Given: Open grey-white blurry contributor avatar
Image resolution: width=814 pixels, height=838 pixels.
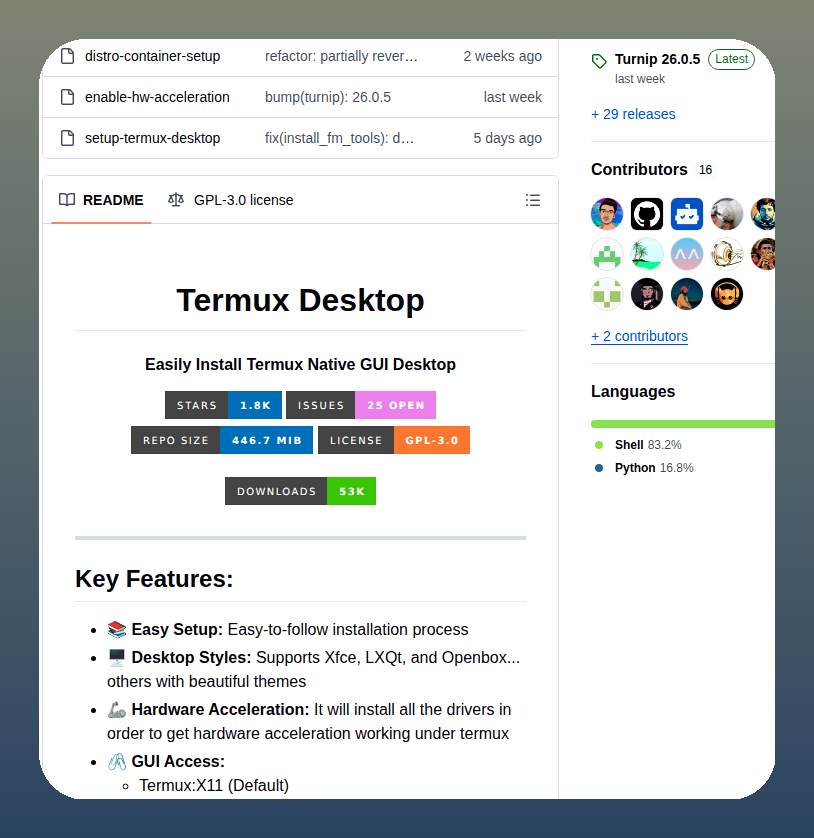Looking at the screenshot, I should coord(727,214).
